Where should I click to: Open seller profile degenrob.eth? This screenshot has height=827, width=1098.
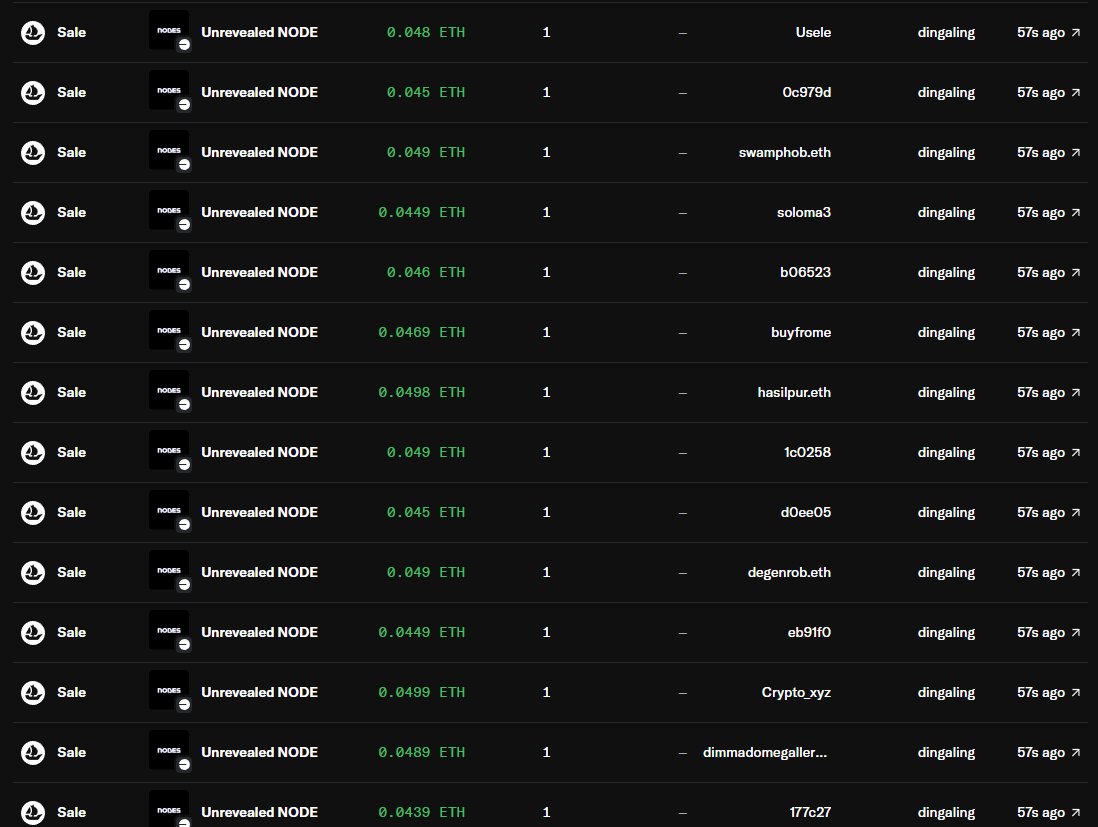pyautogui.click(x=789, y=573)
